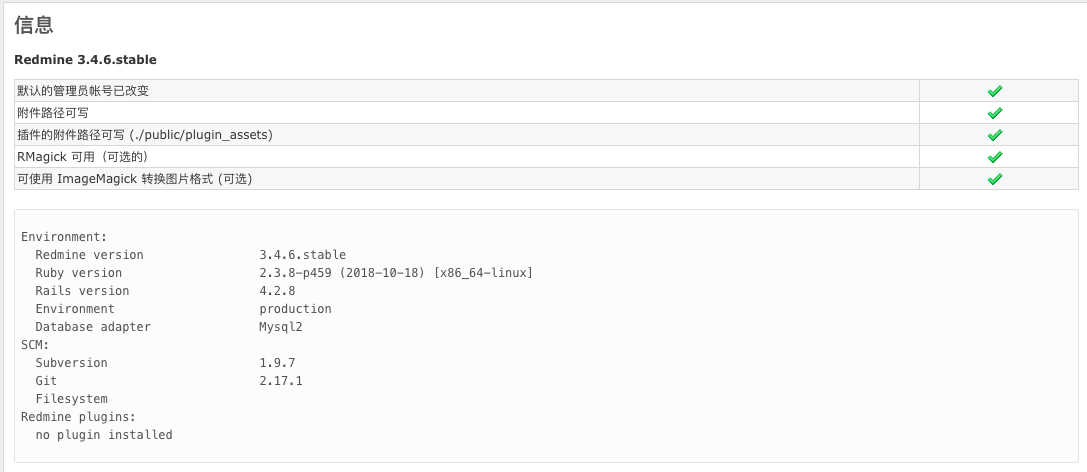Click the green checkmark for 附件路径可写
Image resolution: width=1087 pixels, height=472 pixels.
coord(995,113)
